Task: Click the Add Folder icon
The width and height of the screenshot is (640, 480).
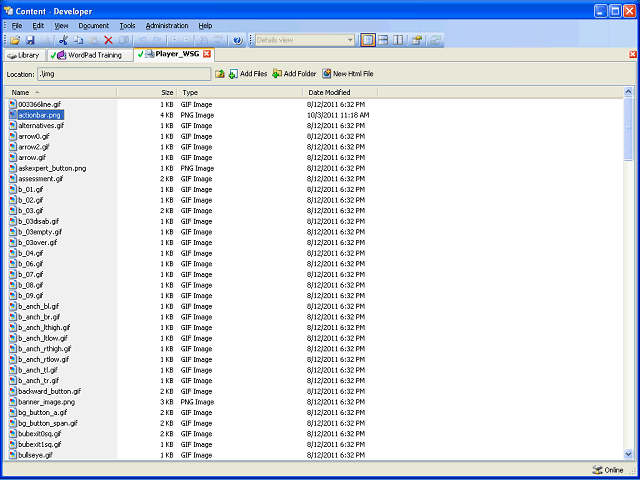Action: [x=277, y=74]
